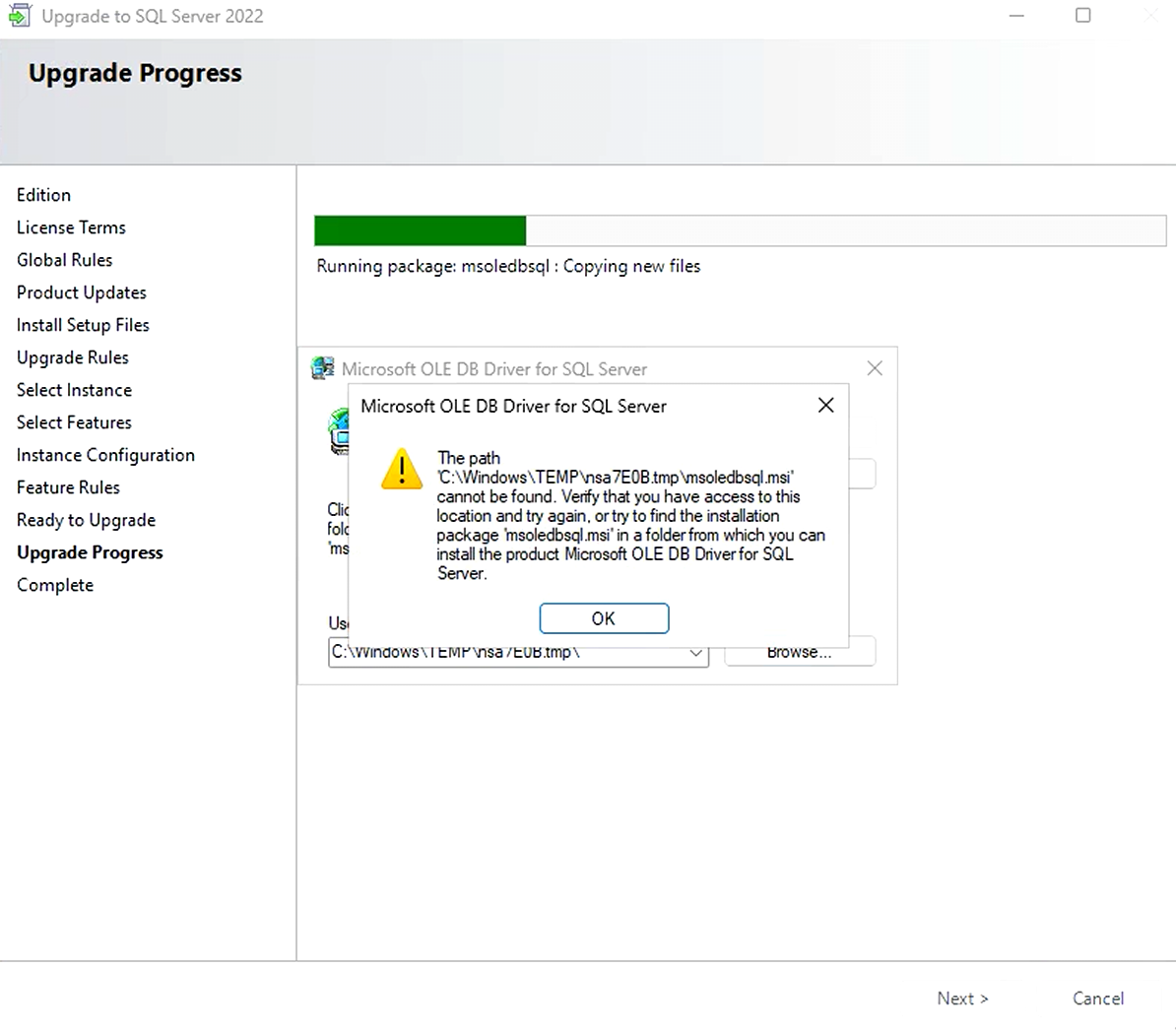Click inside the temp folder path field
This screenshot has height=1031, width=1176.
[x=492, y=651]
